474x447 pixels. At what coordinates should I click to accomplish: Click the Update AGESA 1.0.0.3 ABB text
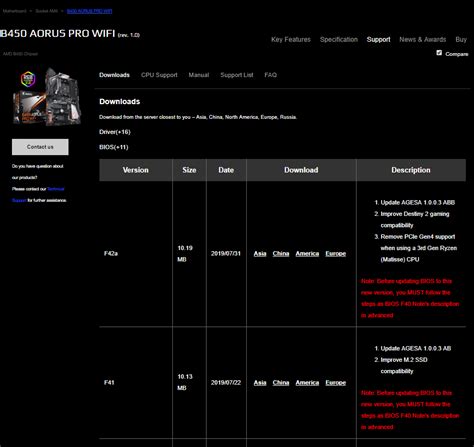(x=418, y=203)
